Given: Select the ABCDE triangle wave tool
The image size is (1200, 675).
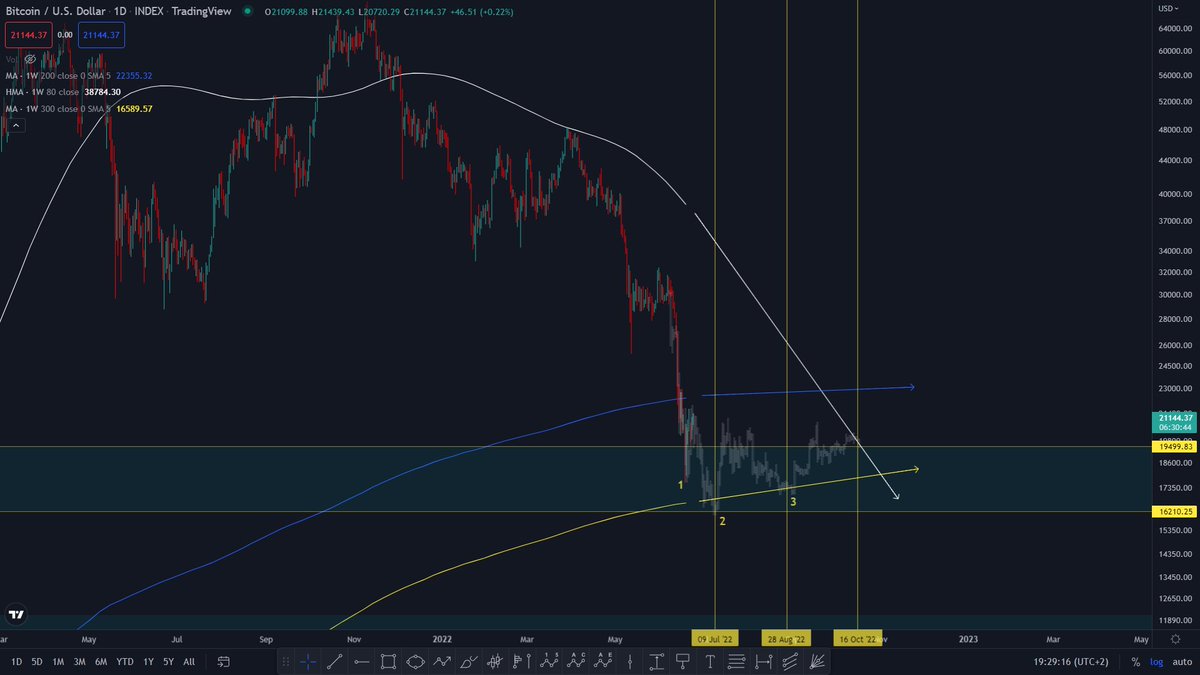Looking at the screenshot, I should click(603, 661).
